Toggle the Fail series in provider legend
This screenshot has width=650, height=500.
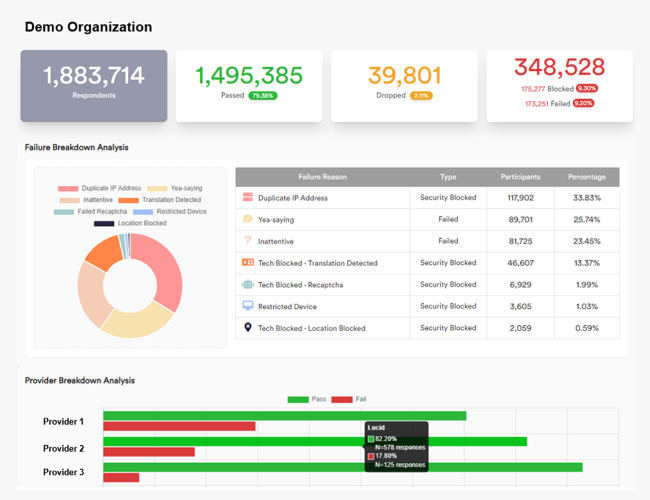pyautogui.click(x=350, y=399)
